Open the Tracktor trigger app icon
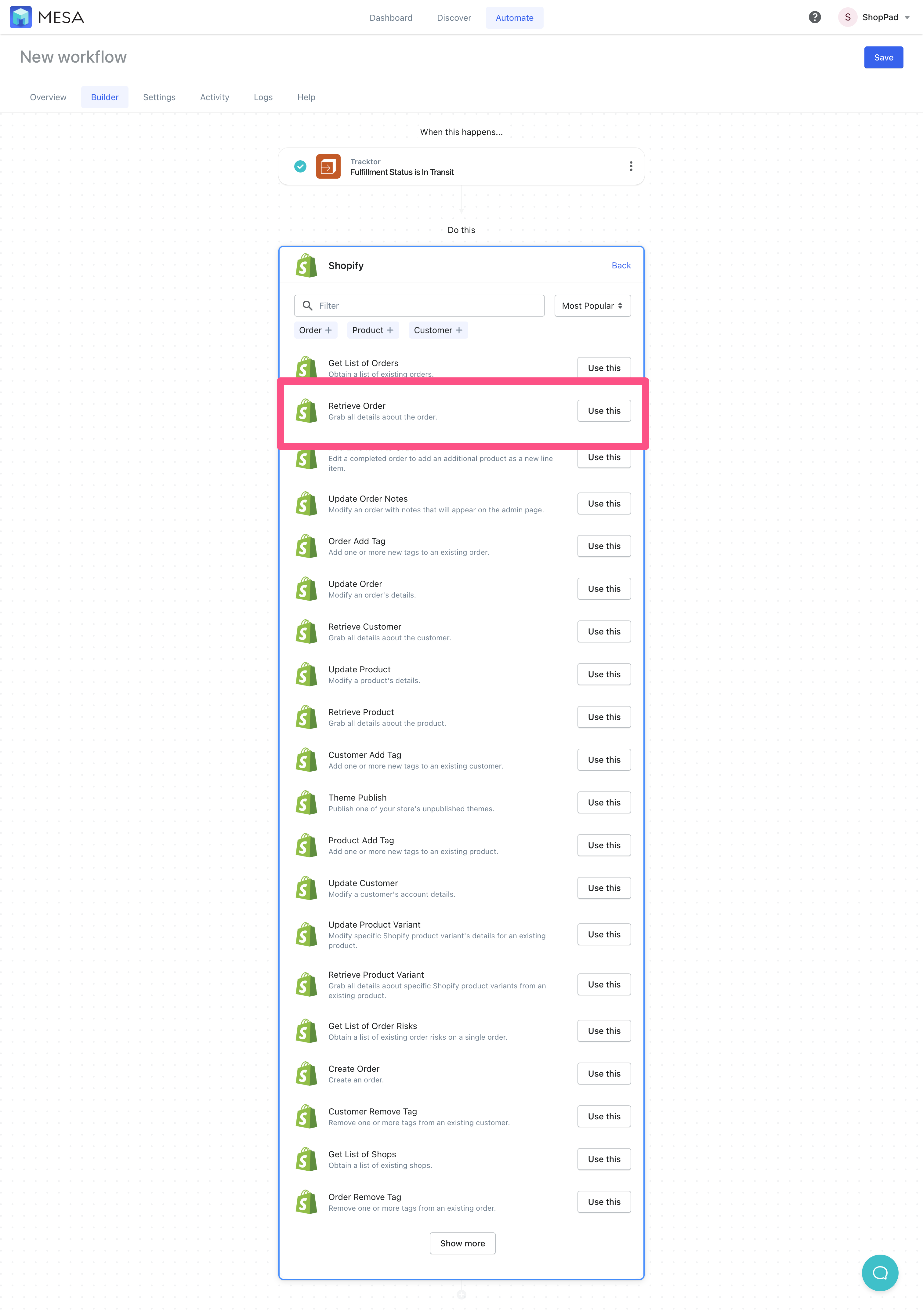Image resolution: width=923 pixels, height=1316 pixels. pyautogui.click(x=328, y=167)
